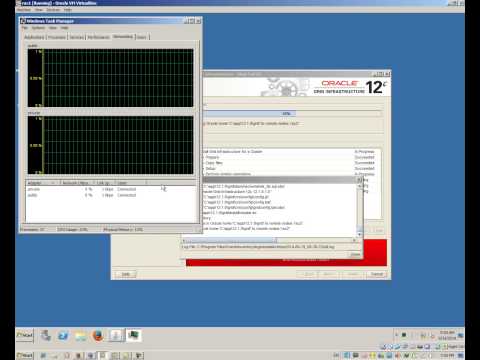Viewport: 480px width, 360px height.
Task: Open the Task Manager title bar icon menu
Action: (x=23, y=21)
